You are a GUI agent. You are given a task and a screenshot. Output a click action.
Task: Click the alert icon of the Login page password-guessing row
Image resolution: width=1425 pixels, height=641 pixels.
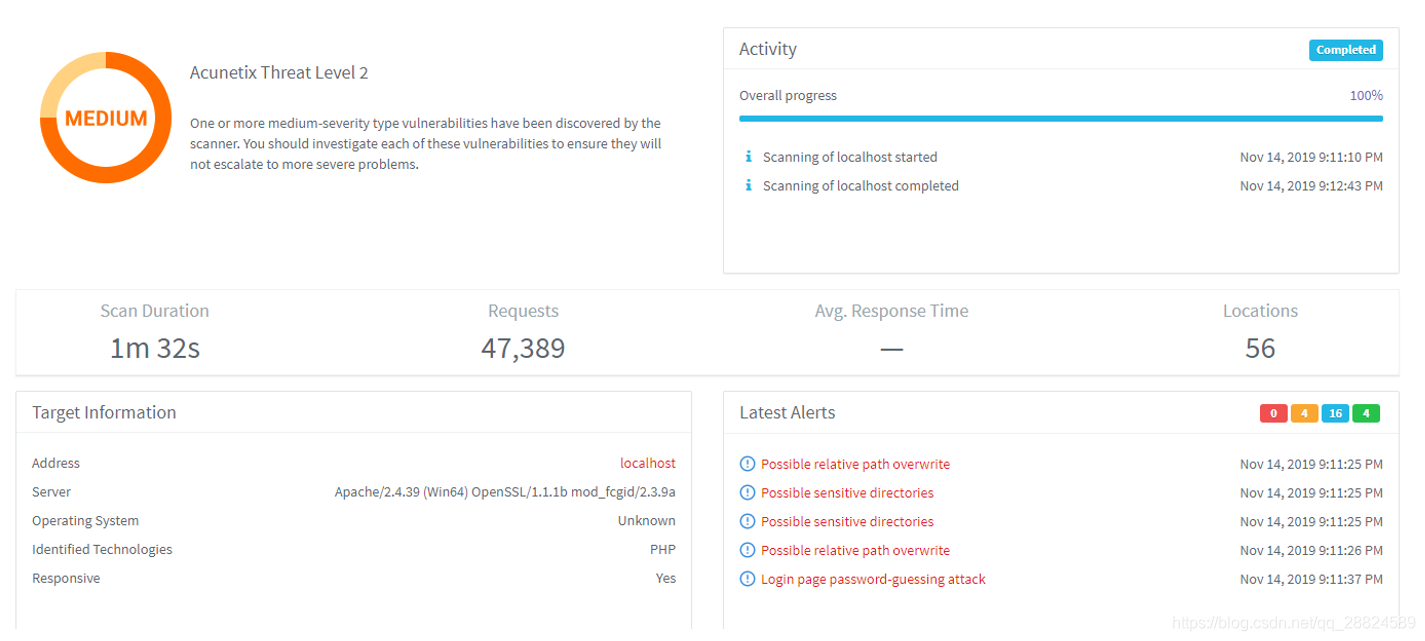pos(747,579)
